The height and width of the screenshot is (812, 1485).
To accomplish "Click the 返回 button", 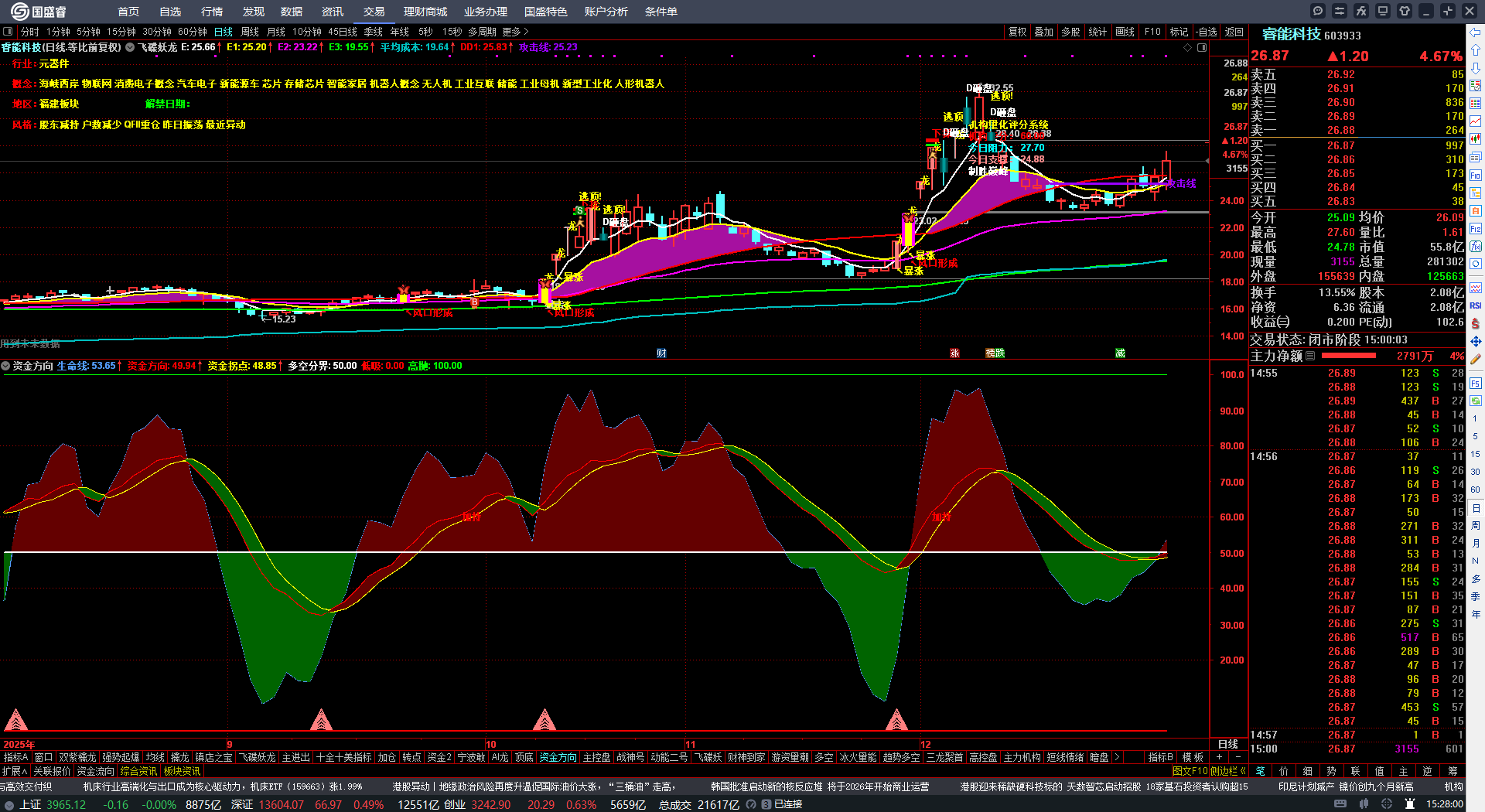I will [x=1234, y=32].
